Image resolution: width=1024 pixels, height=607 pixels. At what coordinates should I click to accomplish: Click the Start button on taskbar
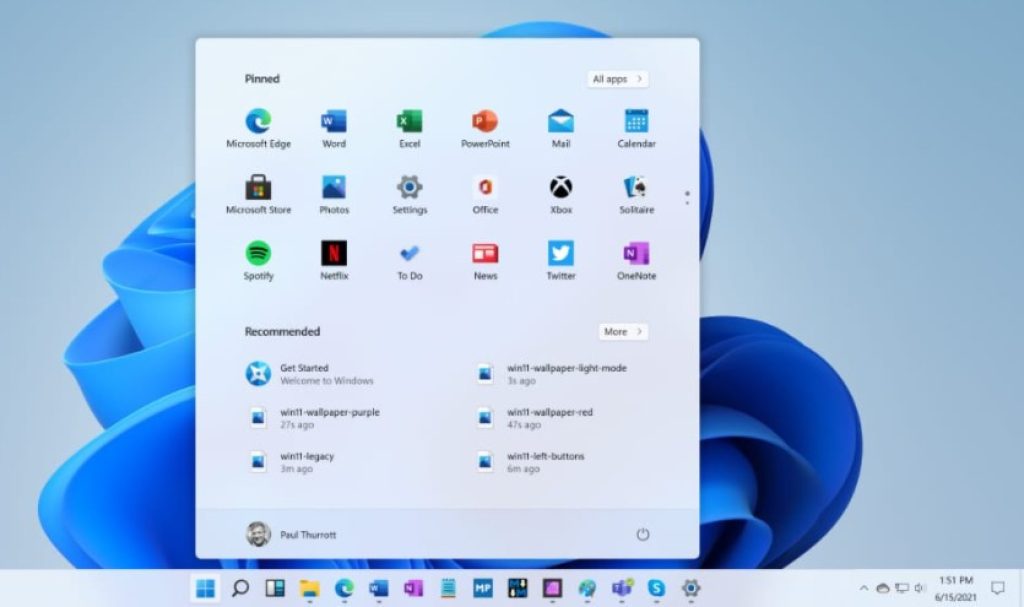(205, 589)
